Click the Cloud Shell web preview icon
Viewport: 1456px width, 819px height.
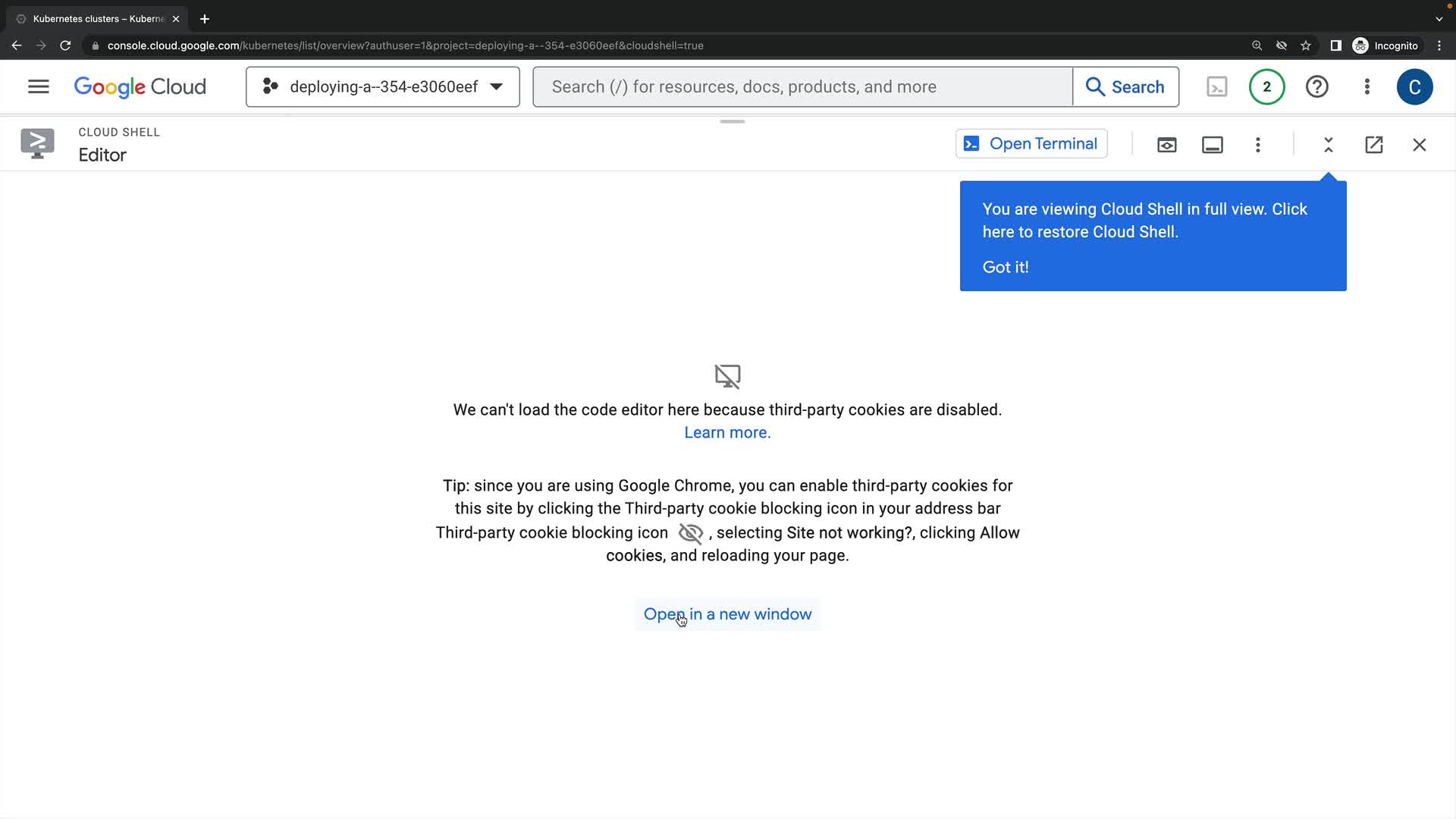[x=1166, y=145]
